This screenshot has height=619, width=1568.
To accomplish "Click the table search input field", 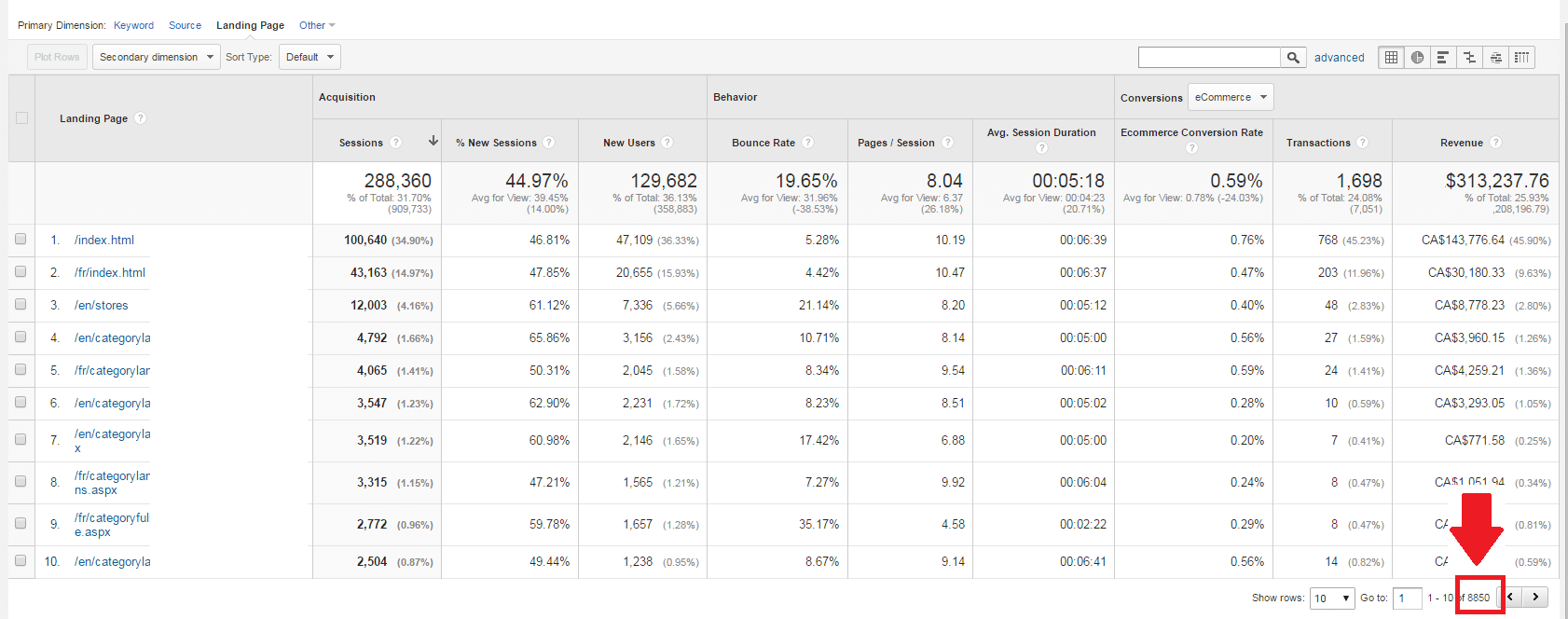I will [x=1209, y=58].
